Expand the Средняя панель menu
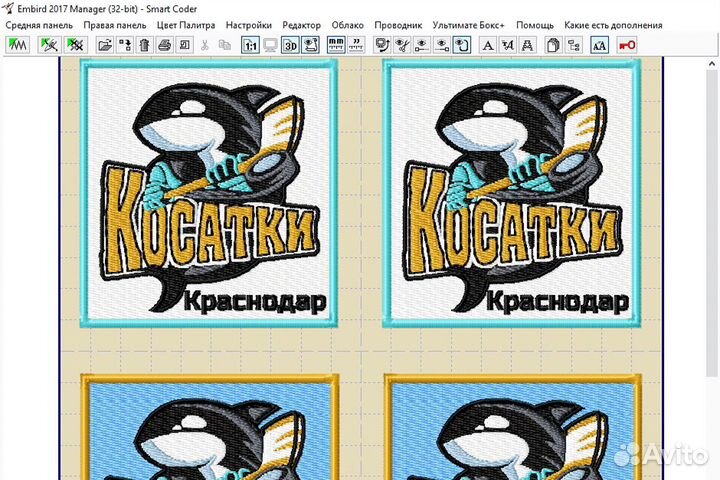 point(39,25)
